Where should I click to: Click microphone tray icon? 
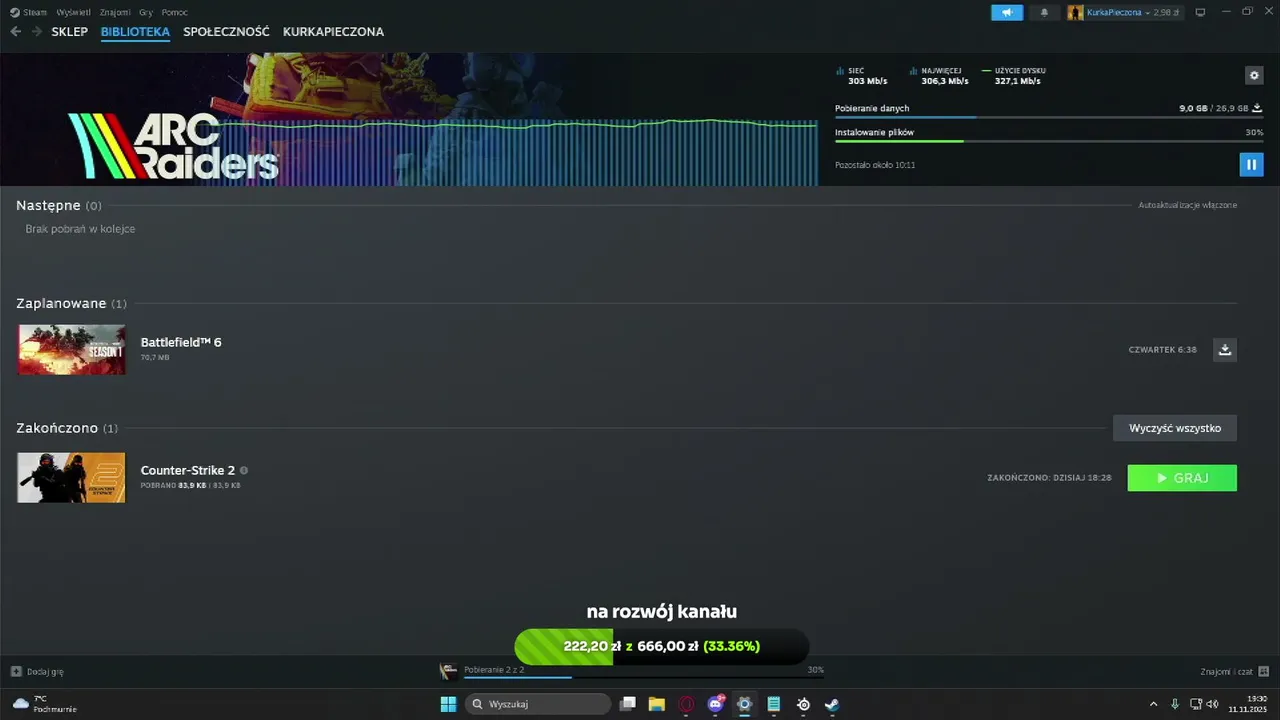[1175, 704]
